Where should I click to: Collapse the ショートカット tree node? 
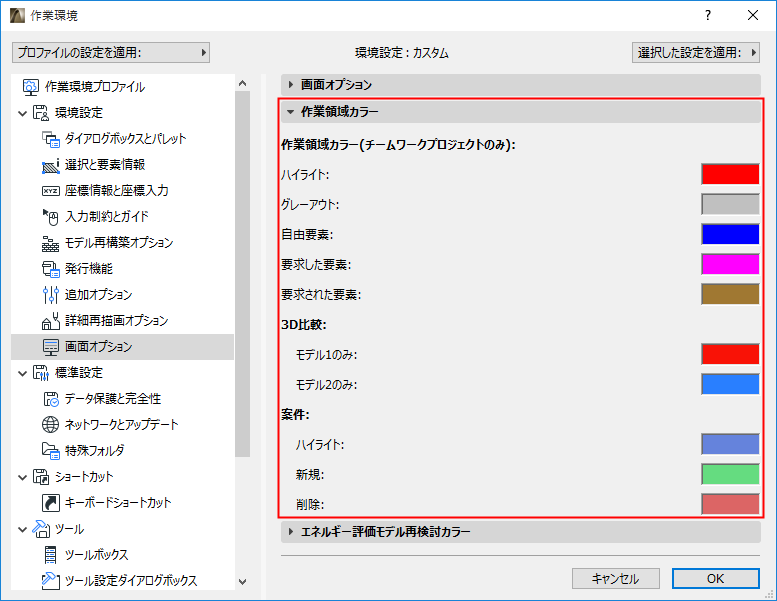(x=22, y=477)
